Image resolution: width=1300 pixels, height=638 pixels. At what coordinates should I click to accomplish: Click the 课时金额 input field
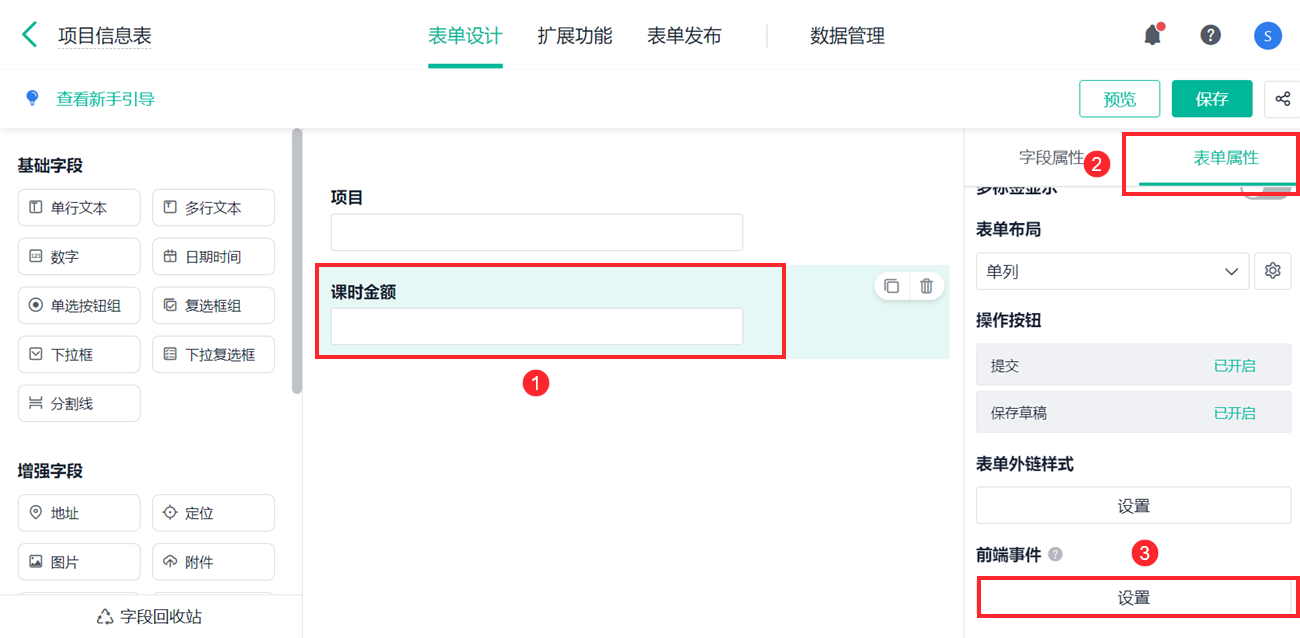(537, 326)
